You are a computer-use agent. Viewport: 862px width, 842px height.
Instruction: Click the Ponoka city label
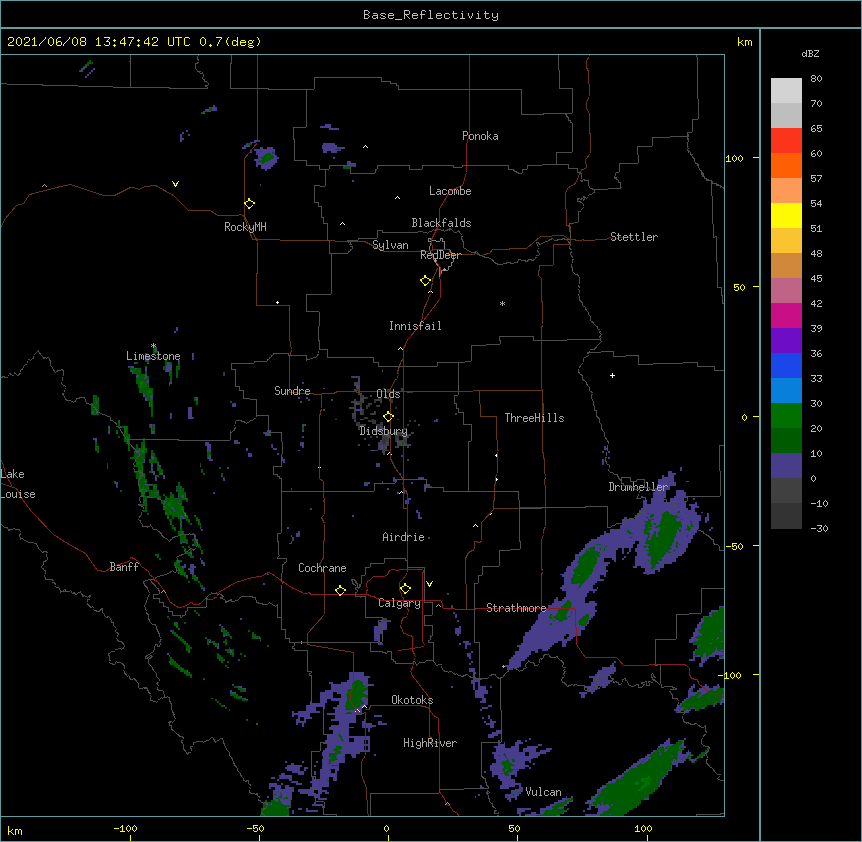[480, 136]
